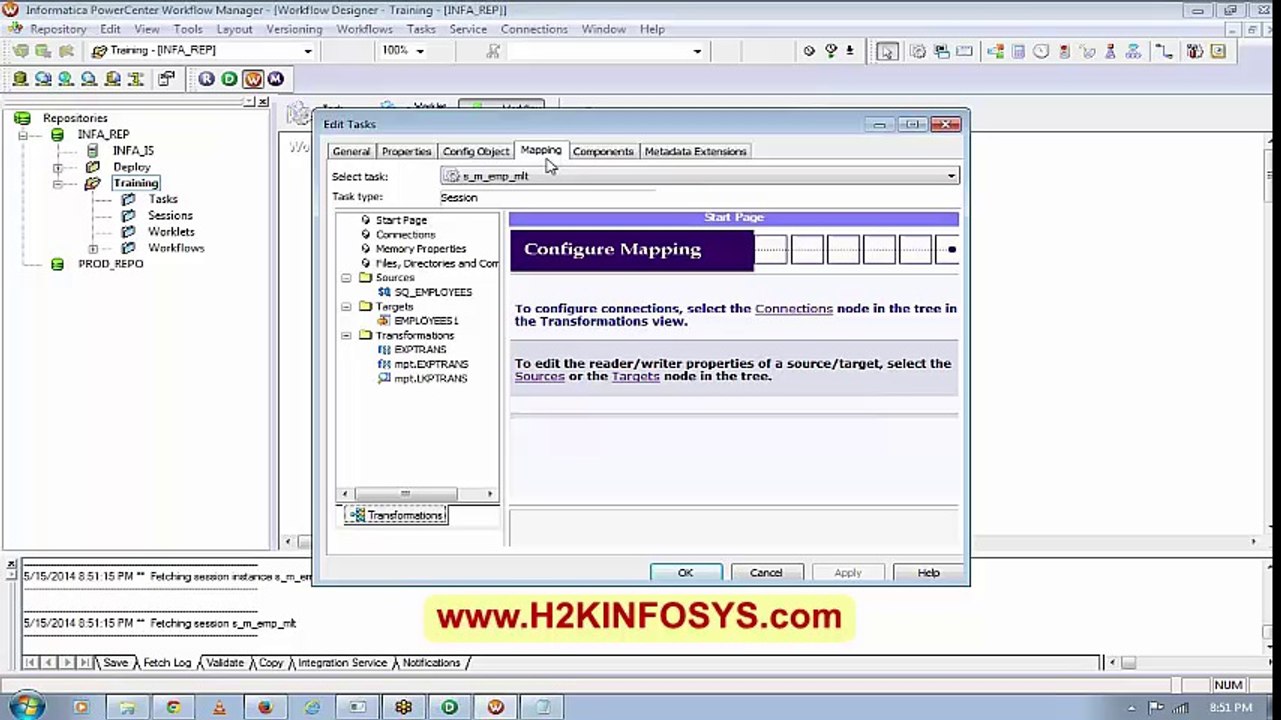Open the Repository menu
The width and height of the screenshot is (1281, 720).
[58, 29]
